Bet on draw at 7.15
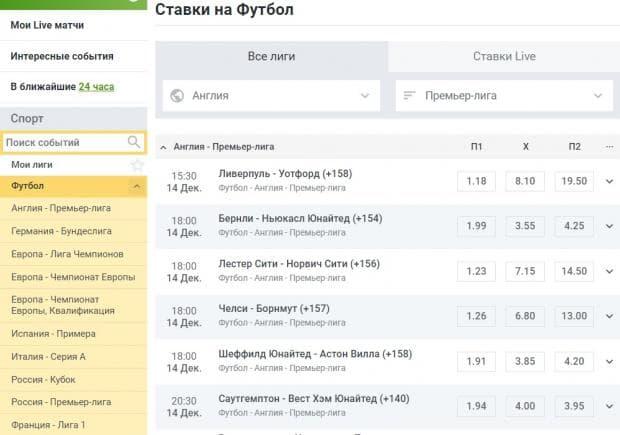Viewport: 620px width, 435px height. tap(525, 271)
